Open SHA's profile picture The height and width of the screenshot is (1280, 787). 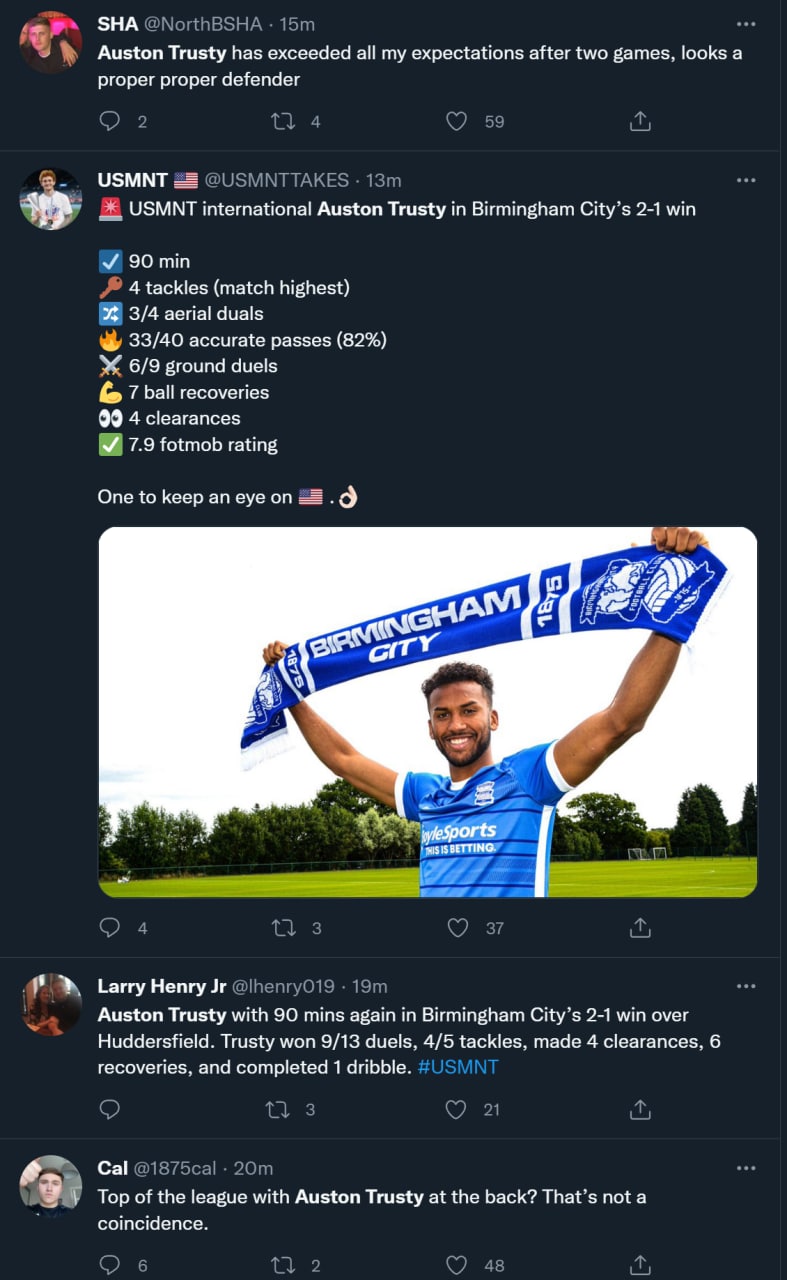[x=51, y=42]
